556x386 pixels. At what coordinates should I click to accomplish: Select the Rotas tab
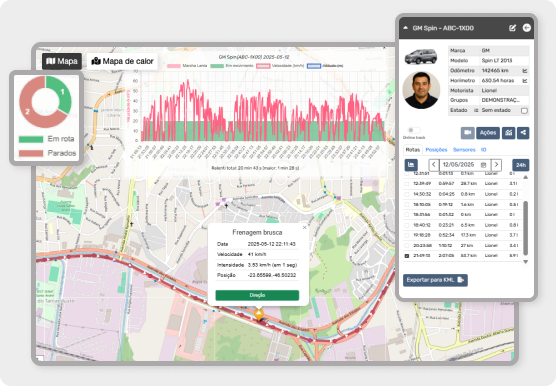[x=413, y=150]
